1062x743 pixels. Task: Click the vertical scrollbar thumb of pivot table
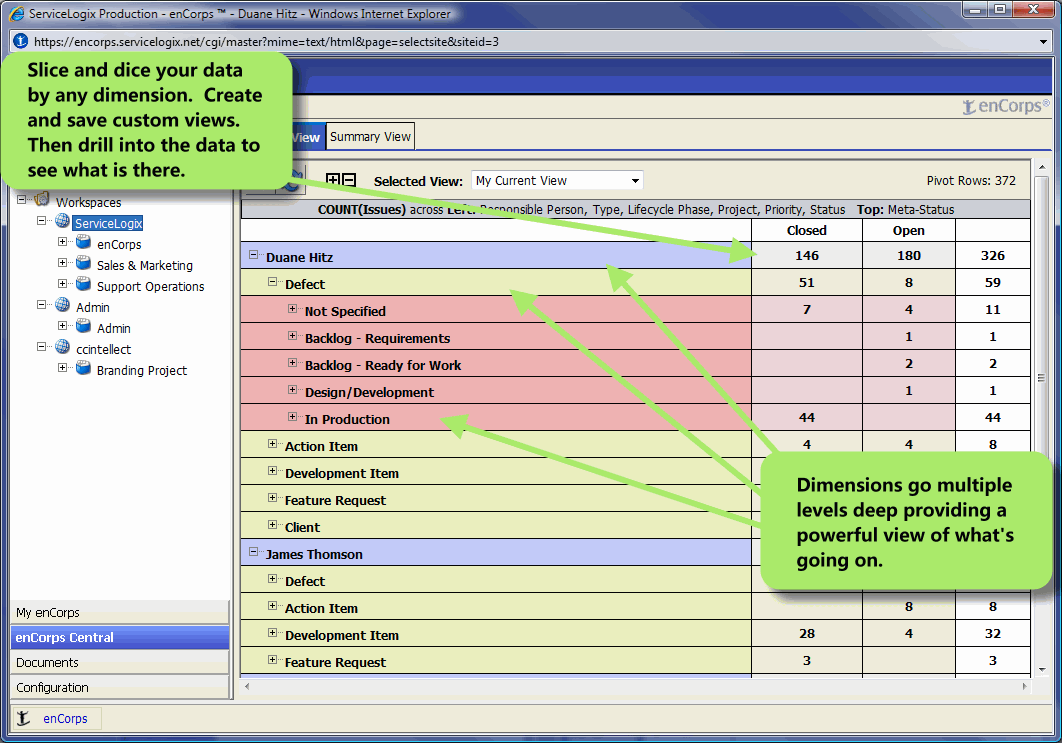click(1042, 378)
